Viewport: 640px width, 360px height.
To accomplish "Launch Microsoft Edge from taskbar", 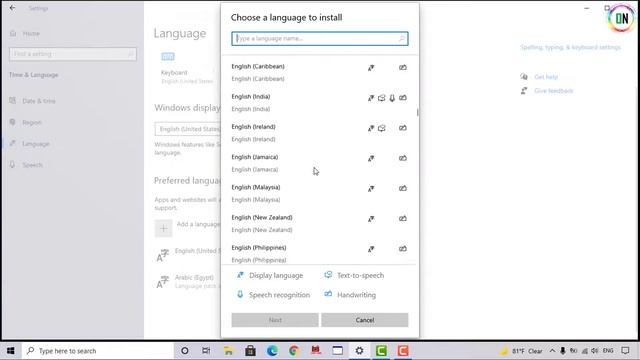I will (272, 351).
